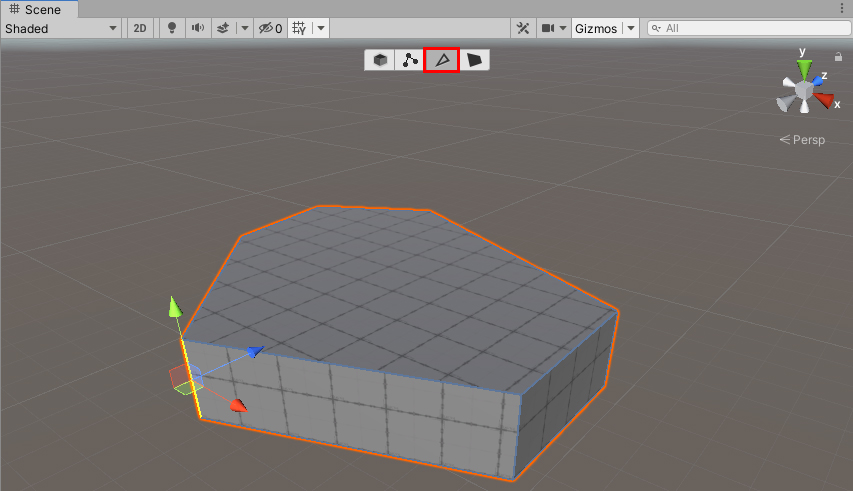The width and height of the screenshot is (853, 491).
Task: Toggle hidden objects visibility counter
Action: point(270,29)
